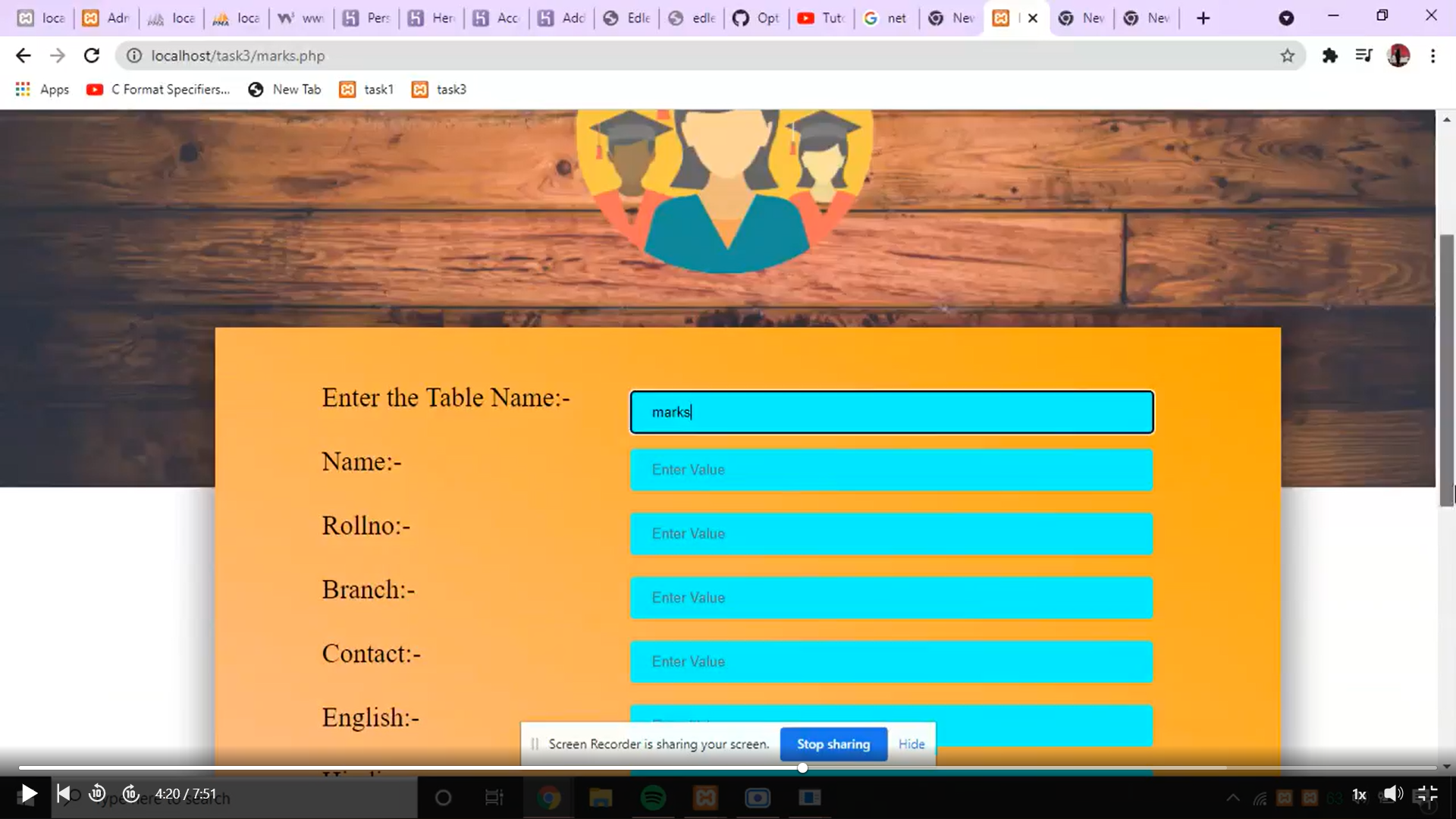Open the Apps grid shortcut

[42, 89]
